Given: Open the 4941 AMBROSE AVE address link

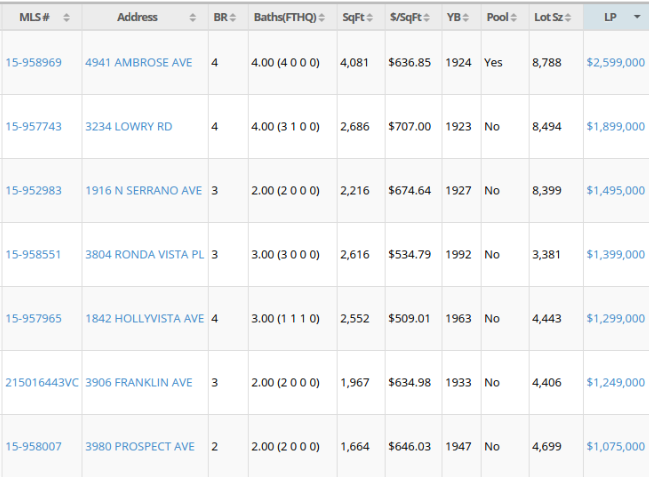Looking at the screenshot, I should (139, 63).
